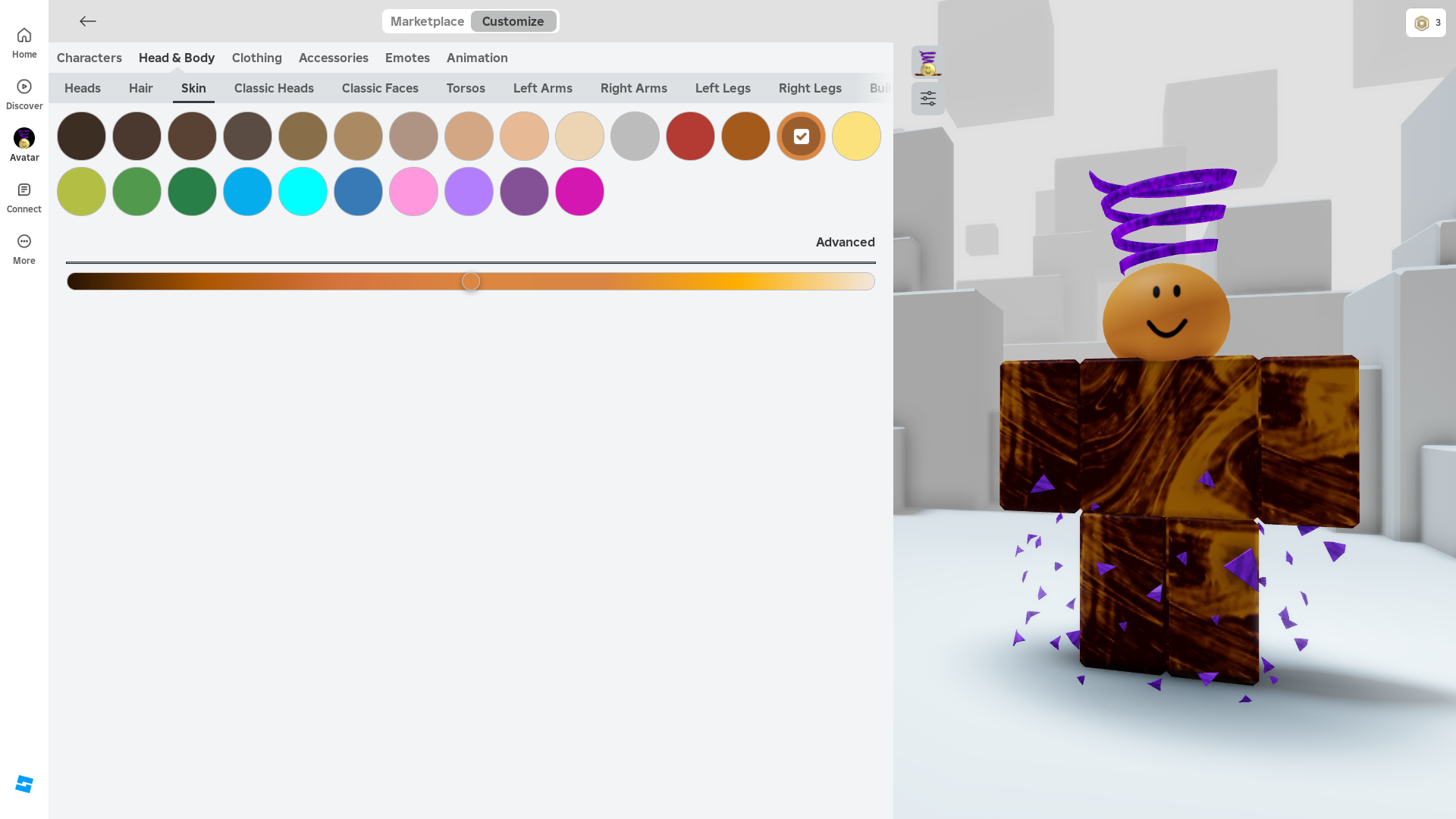This screenshot has width=1456, height=819.
Task: Open the Emotes section
Action: click(x=407, y=58)
